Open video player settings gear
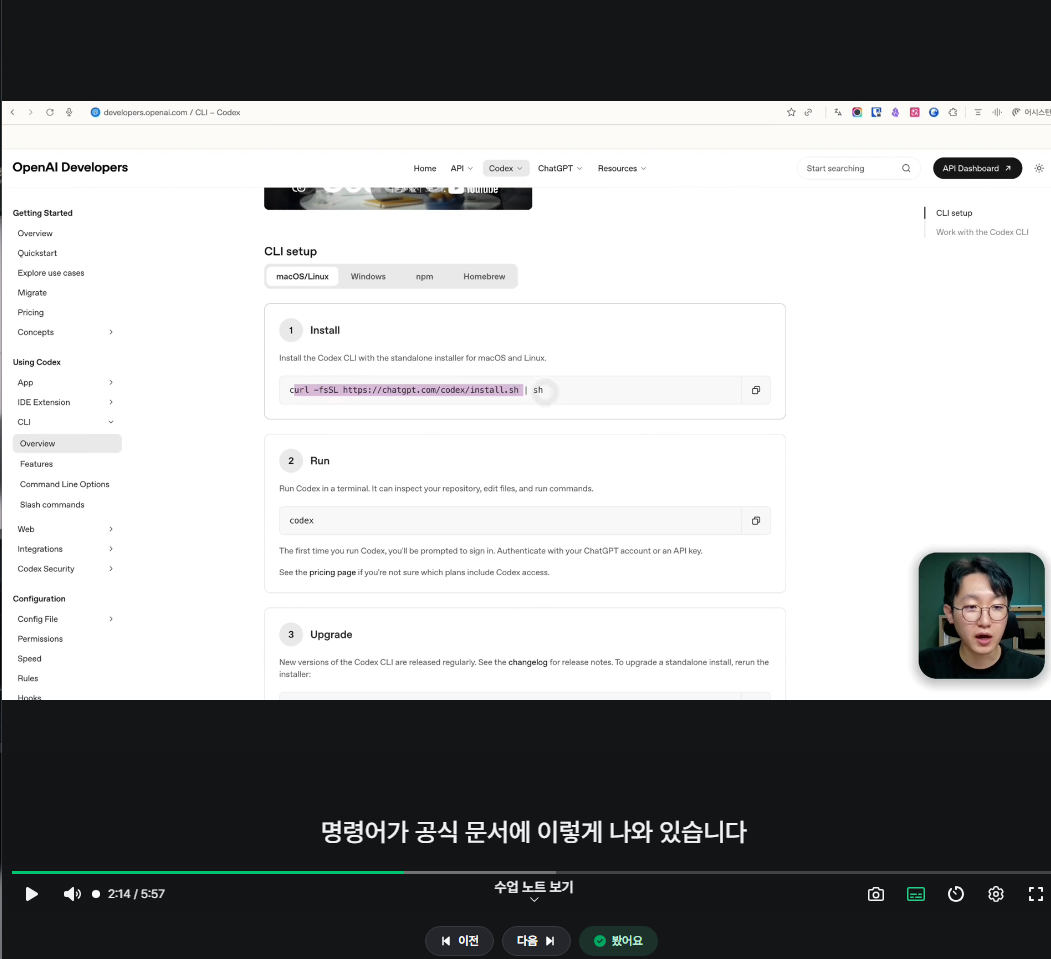 pos(996,894)
